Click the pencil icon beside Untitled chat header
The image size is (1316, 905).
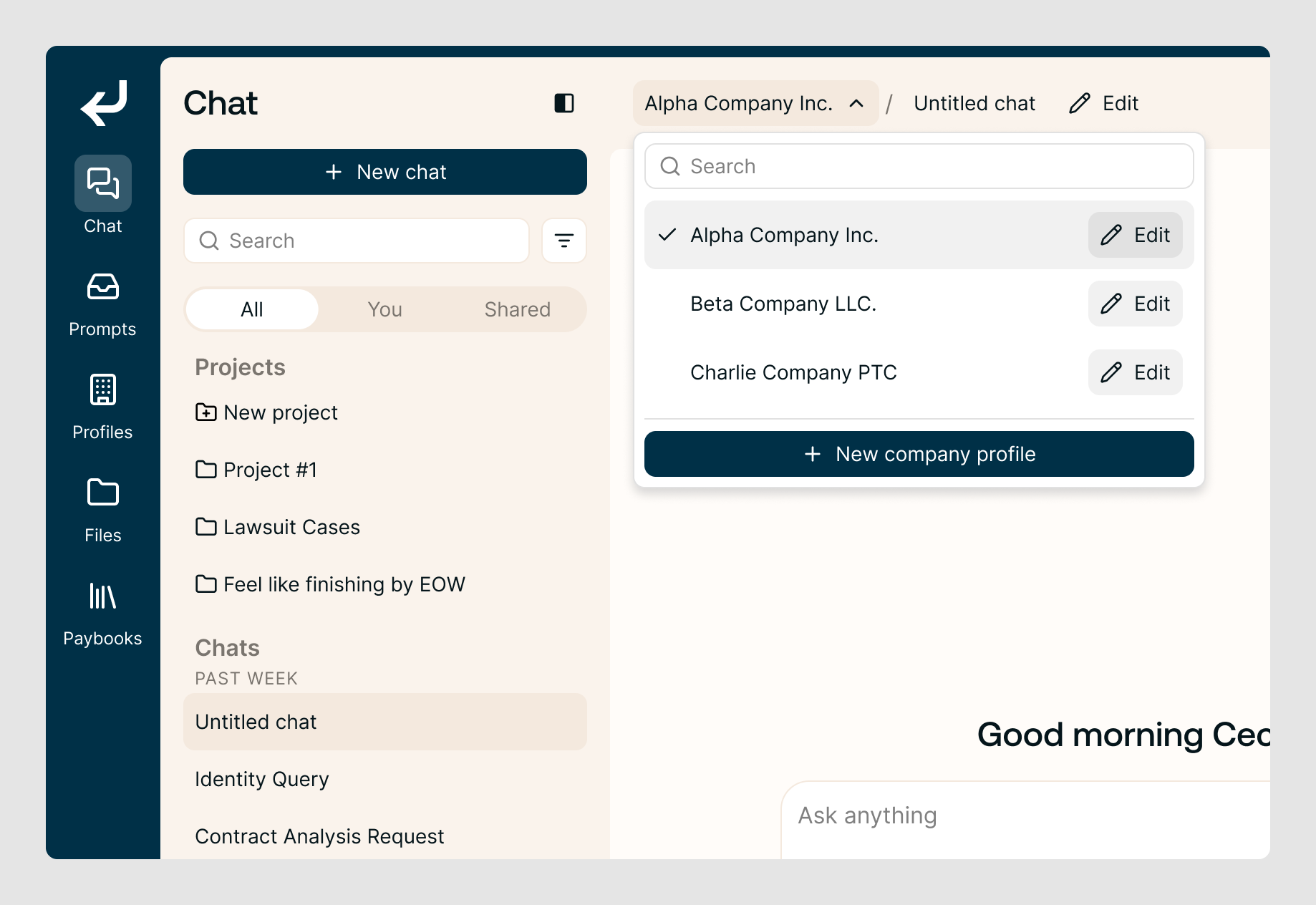click(1080, 103)
